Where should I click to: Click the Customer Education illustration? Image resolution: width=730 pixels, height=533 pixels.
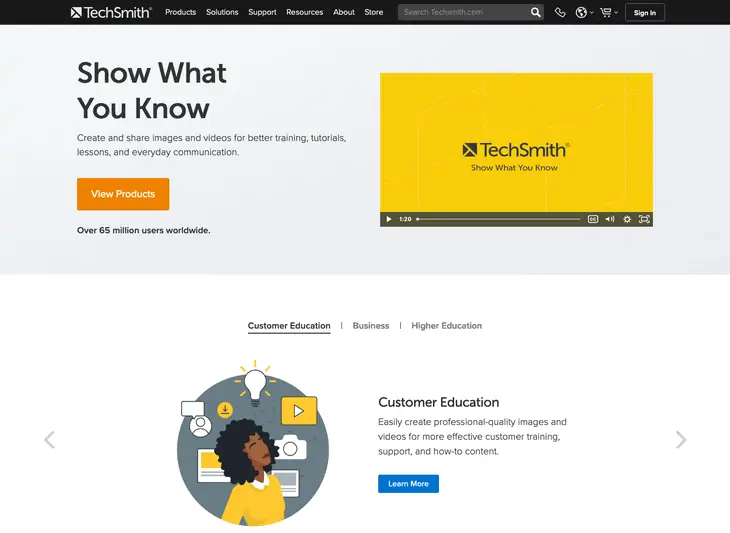click(253, 443)
